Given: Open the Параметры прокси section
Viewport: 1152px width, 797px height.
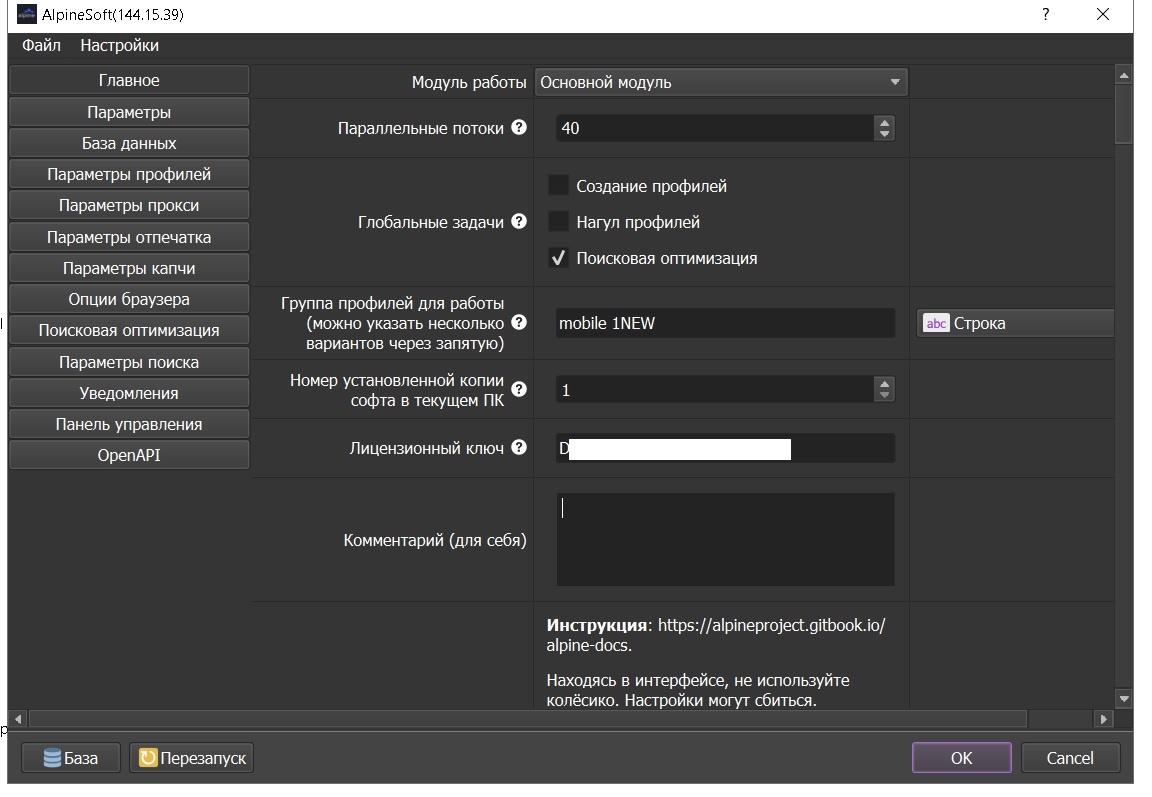Looking at the screenshot, I should coord(129,206).
